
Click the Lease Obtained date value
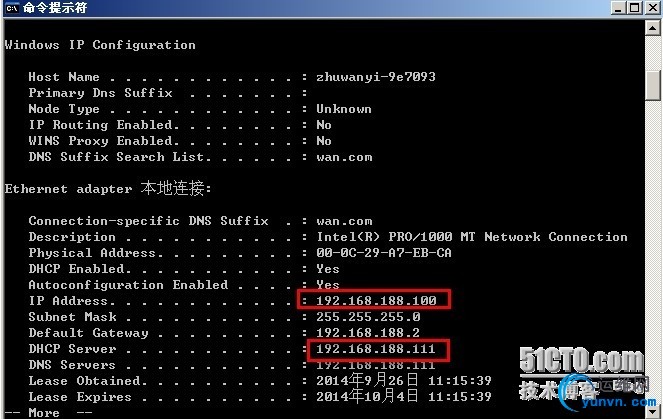coord(403,381)
